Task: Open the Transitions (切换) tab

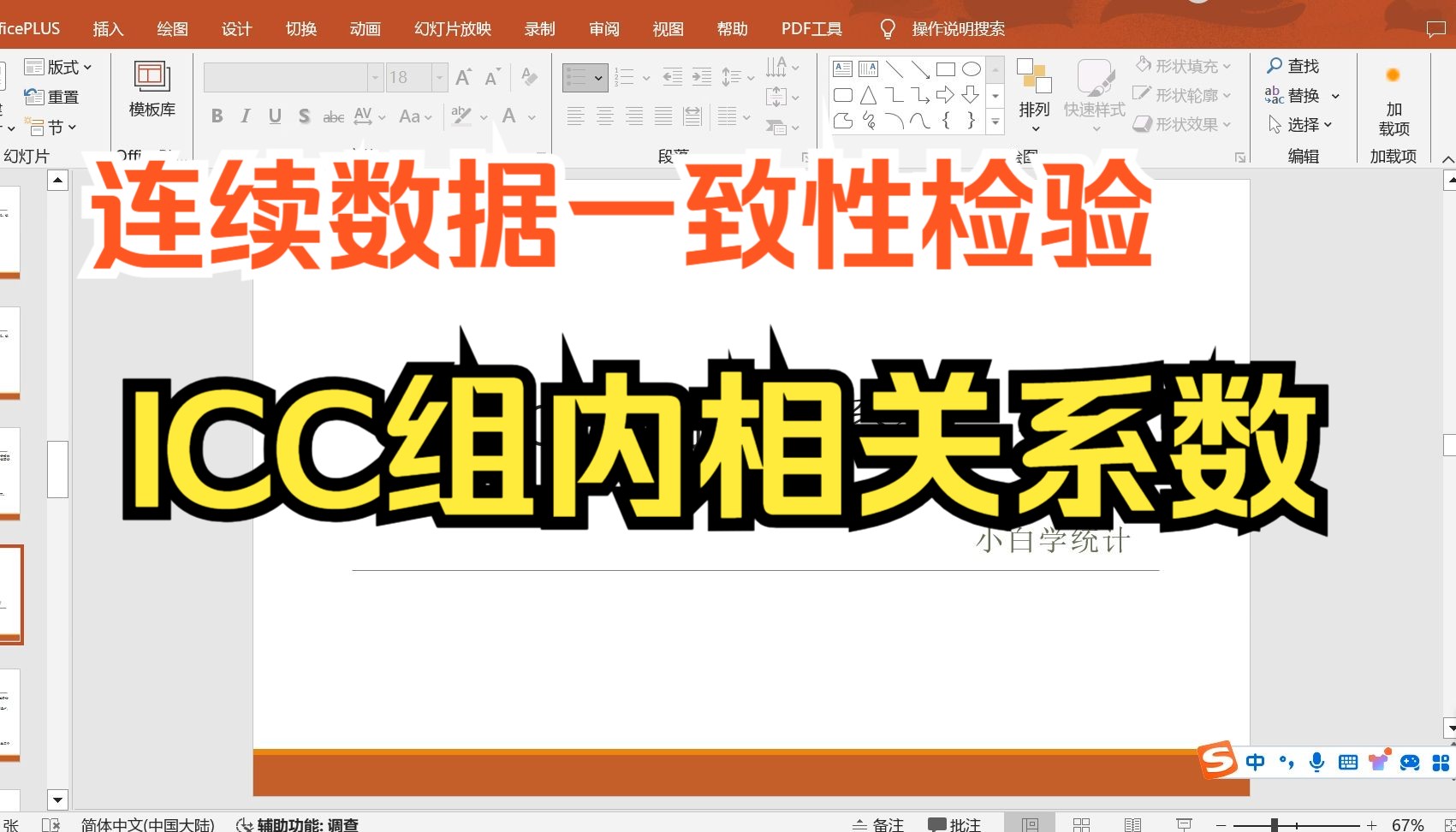Action: pos(300,29)
